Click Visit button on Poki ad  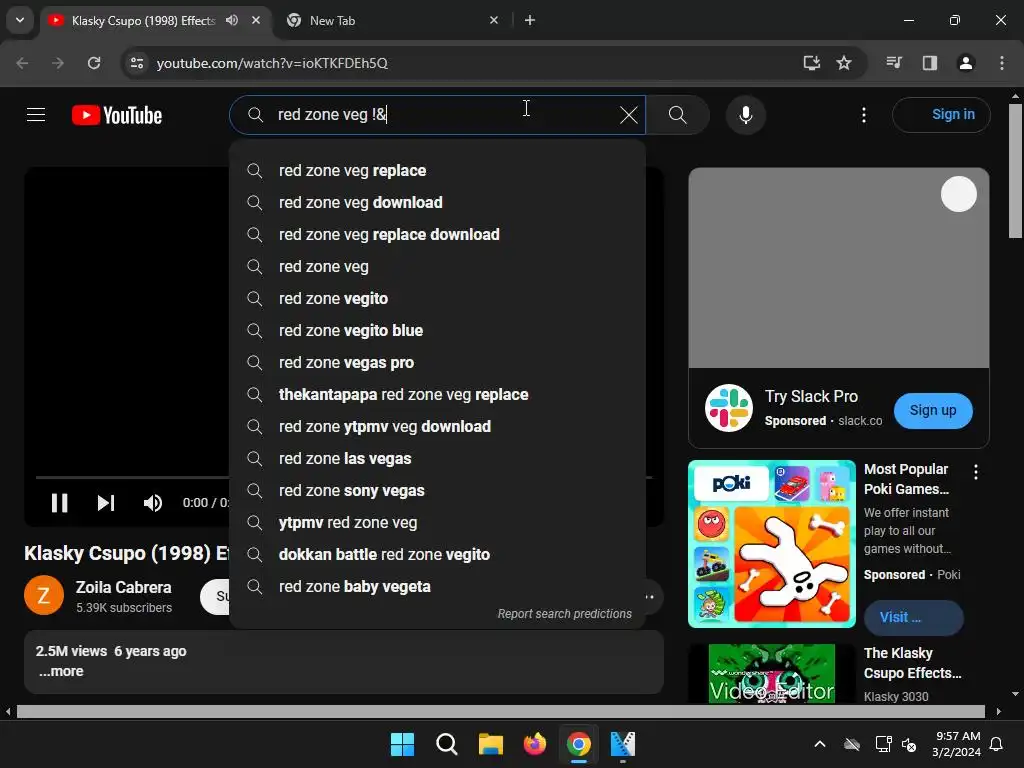pos(913,617)
